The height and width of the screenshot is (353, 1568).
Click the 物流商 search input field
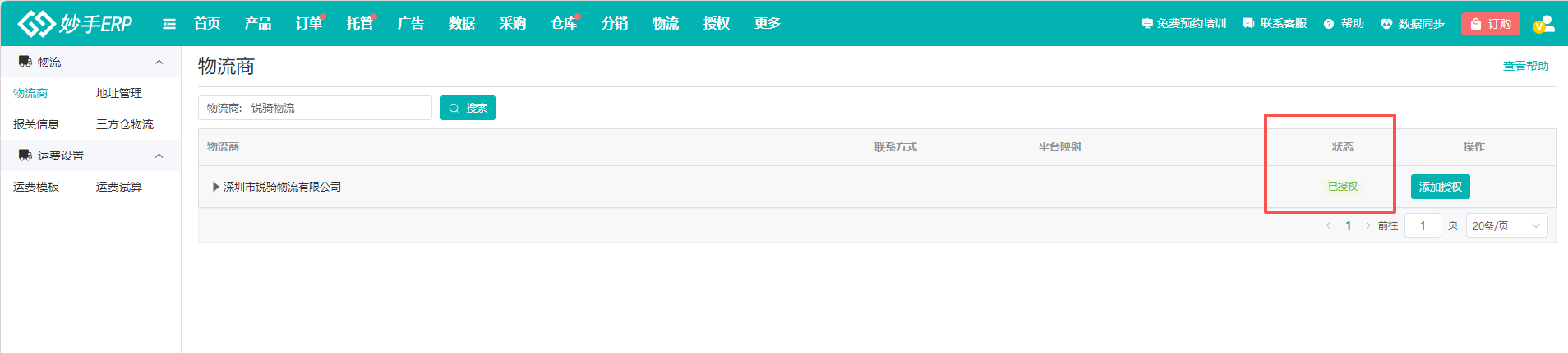coord(315,108)
